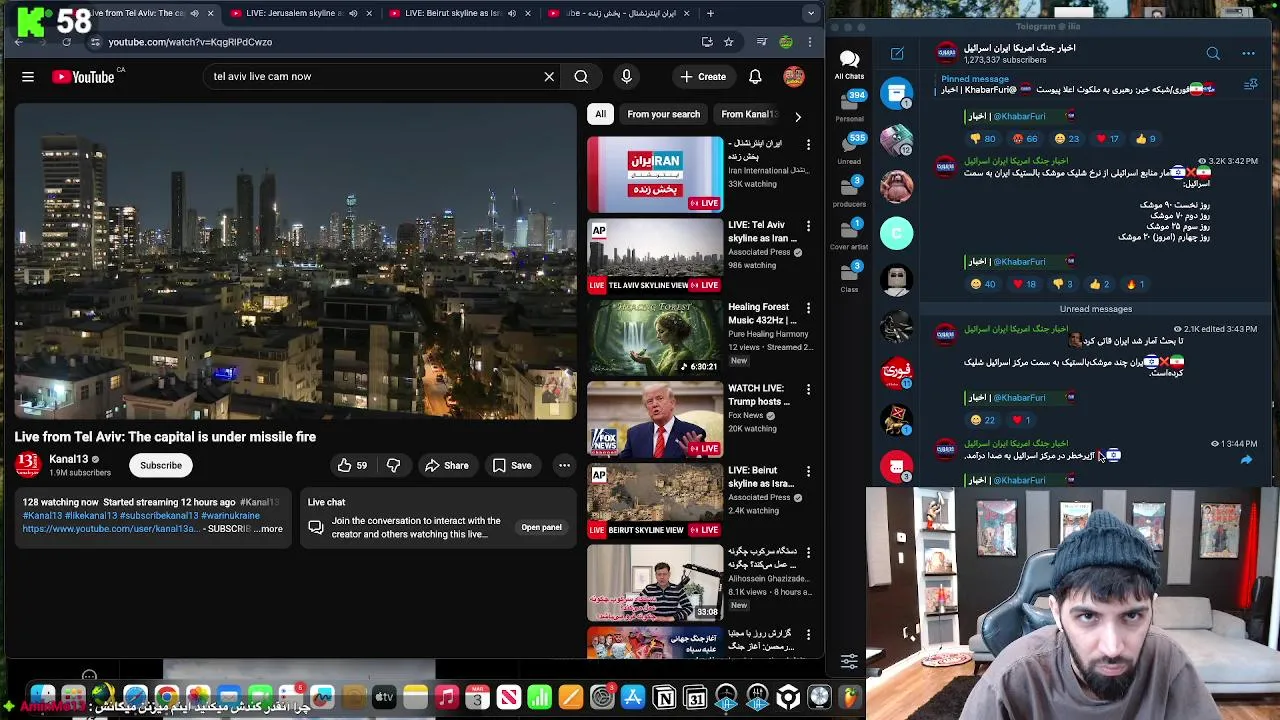1280x720 pixels.
Task: Open the Telegram chat with letter C avatar
Action: [896, 233]
